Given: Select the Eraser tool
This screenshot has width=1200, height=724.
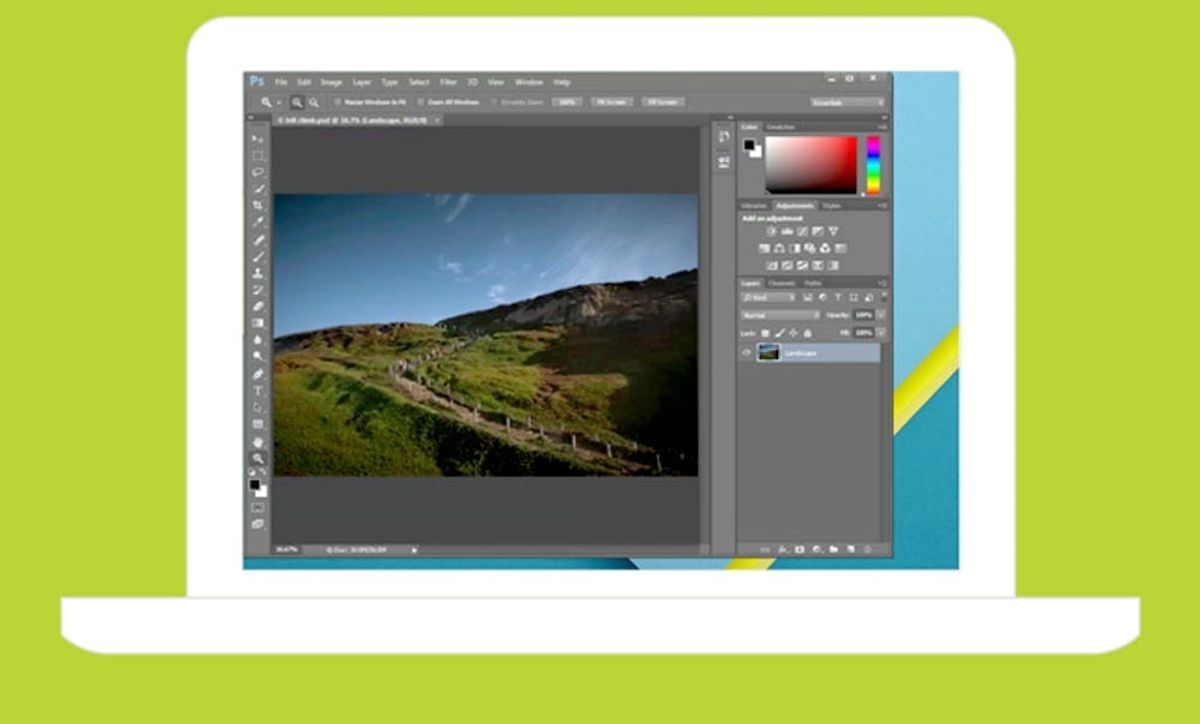Looking at the screenshot, I should 258,306.
